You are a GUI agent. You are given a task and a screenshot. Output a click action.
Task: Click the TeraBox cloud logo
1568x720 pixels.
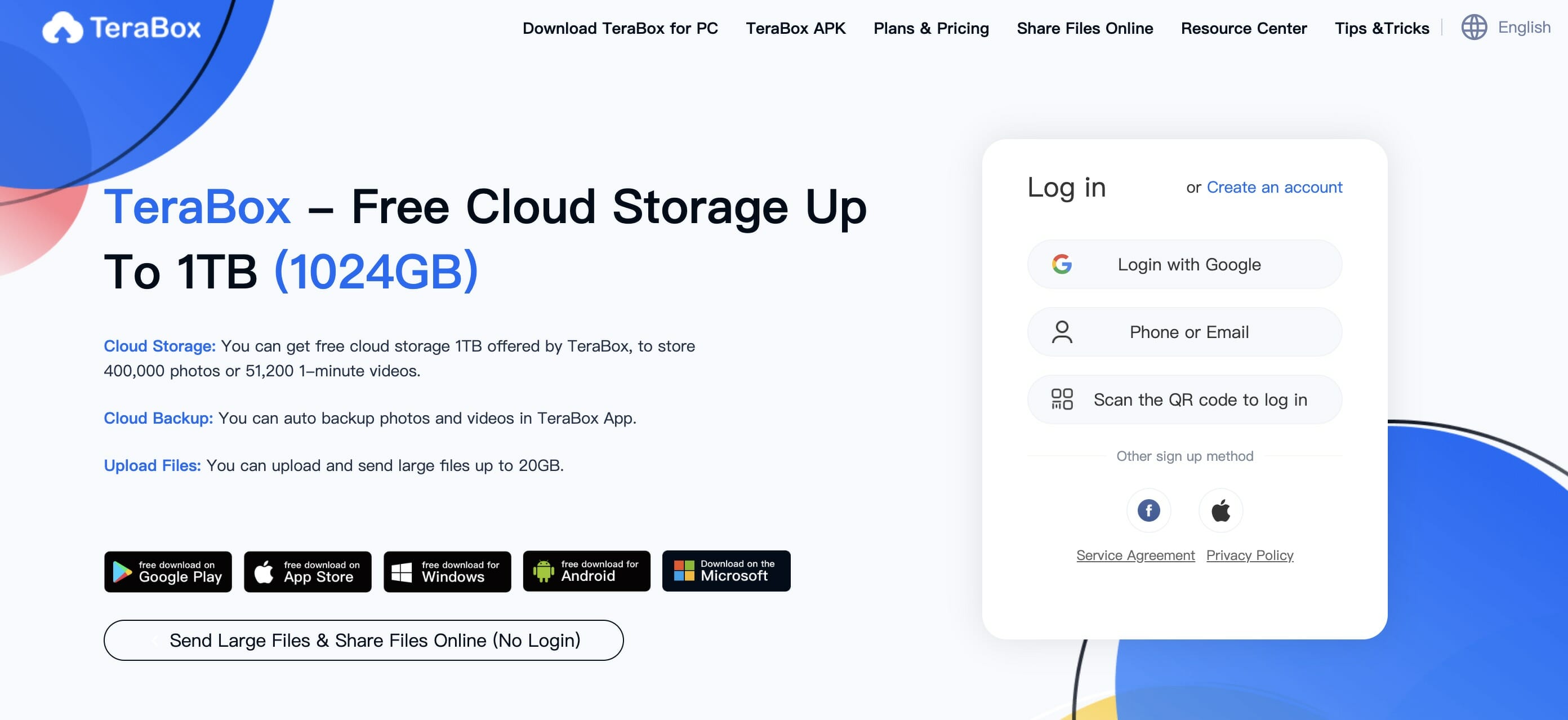click(x=64, y=27)
